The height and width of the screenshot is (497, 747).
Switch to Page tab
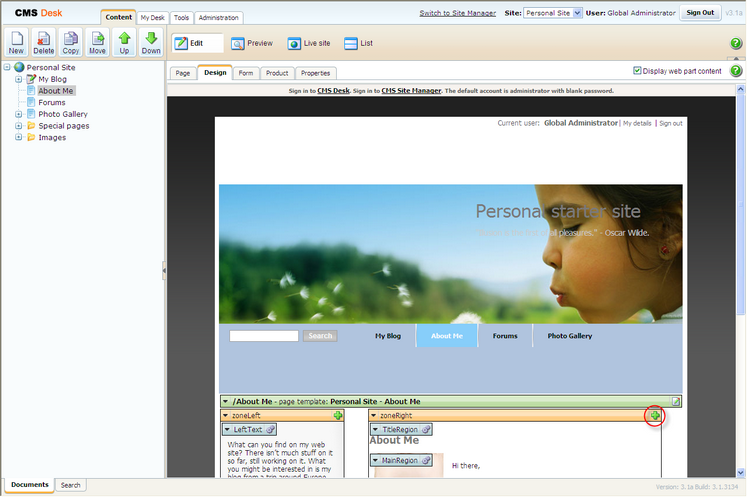183,73
